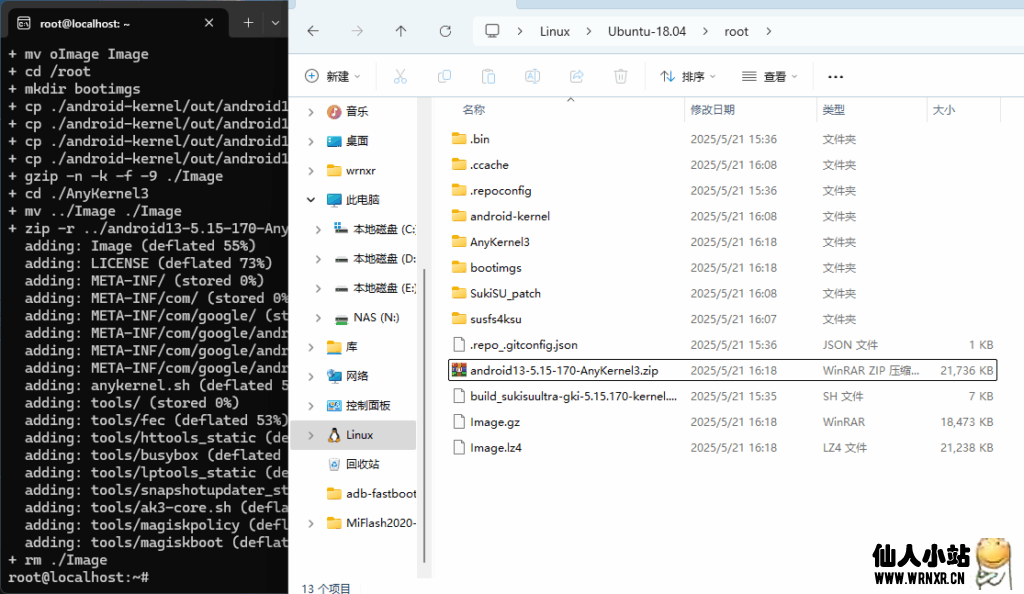Screen dimensions: 1024x594
Task: Close the root@localhost terminal tab
Action: tap(209, 23)
